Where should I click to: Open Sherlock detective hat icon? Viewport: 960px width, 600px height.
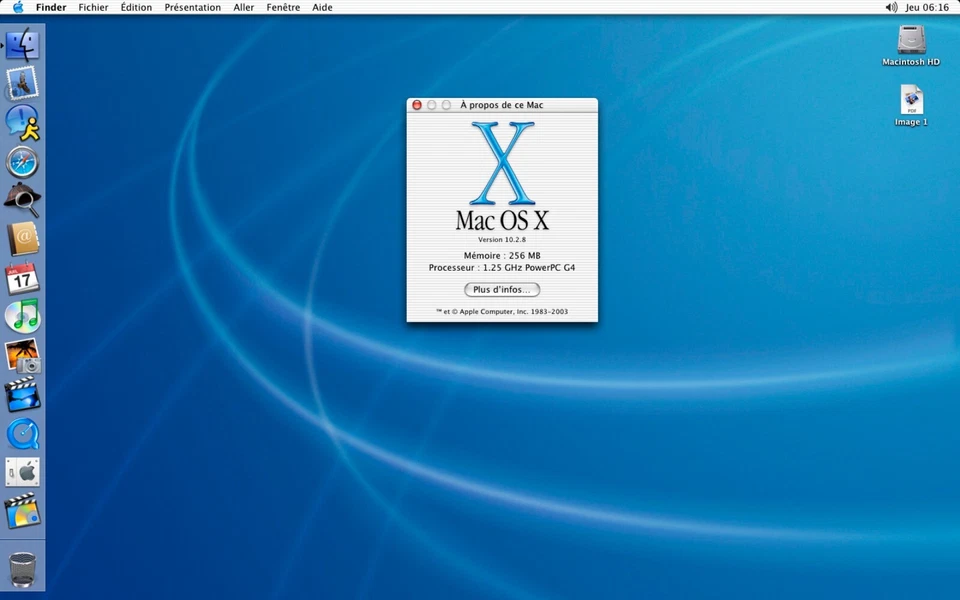point(22,200)
